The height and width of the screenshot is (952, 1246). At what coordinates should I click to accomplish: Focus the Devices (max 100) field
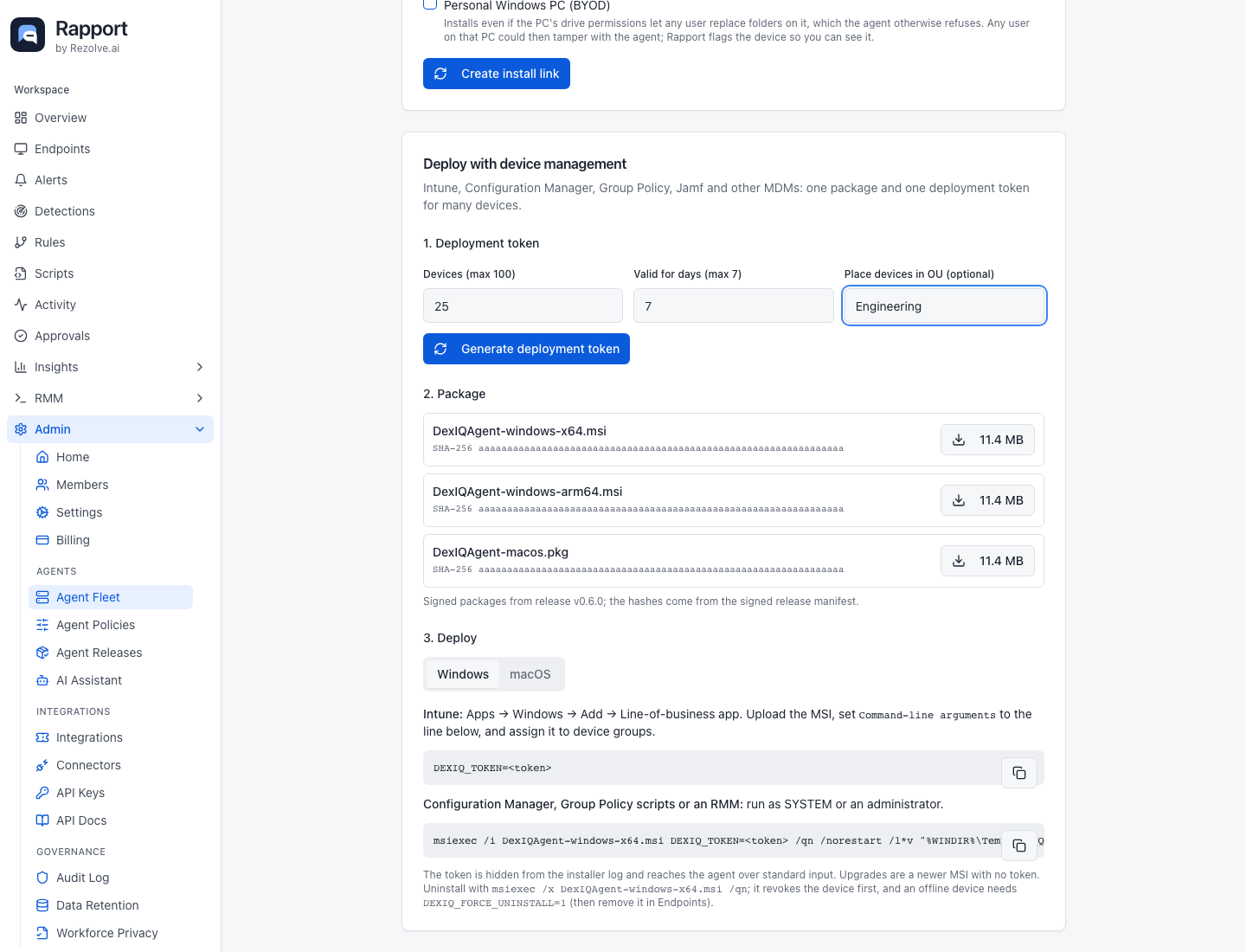[x=523, y=306]
